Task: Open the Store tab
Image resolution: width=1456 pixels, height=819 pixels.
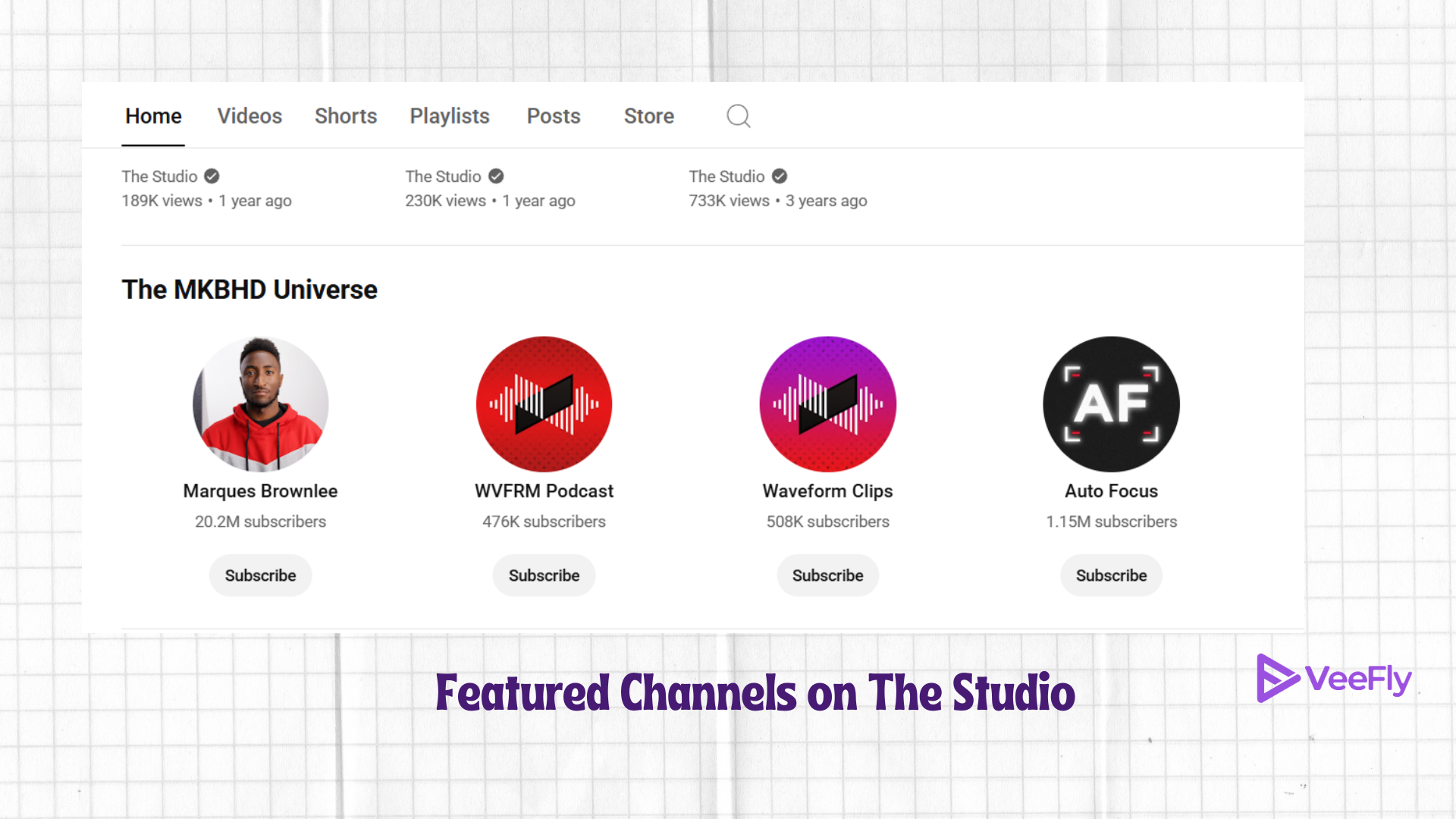Action: [649, 116]
